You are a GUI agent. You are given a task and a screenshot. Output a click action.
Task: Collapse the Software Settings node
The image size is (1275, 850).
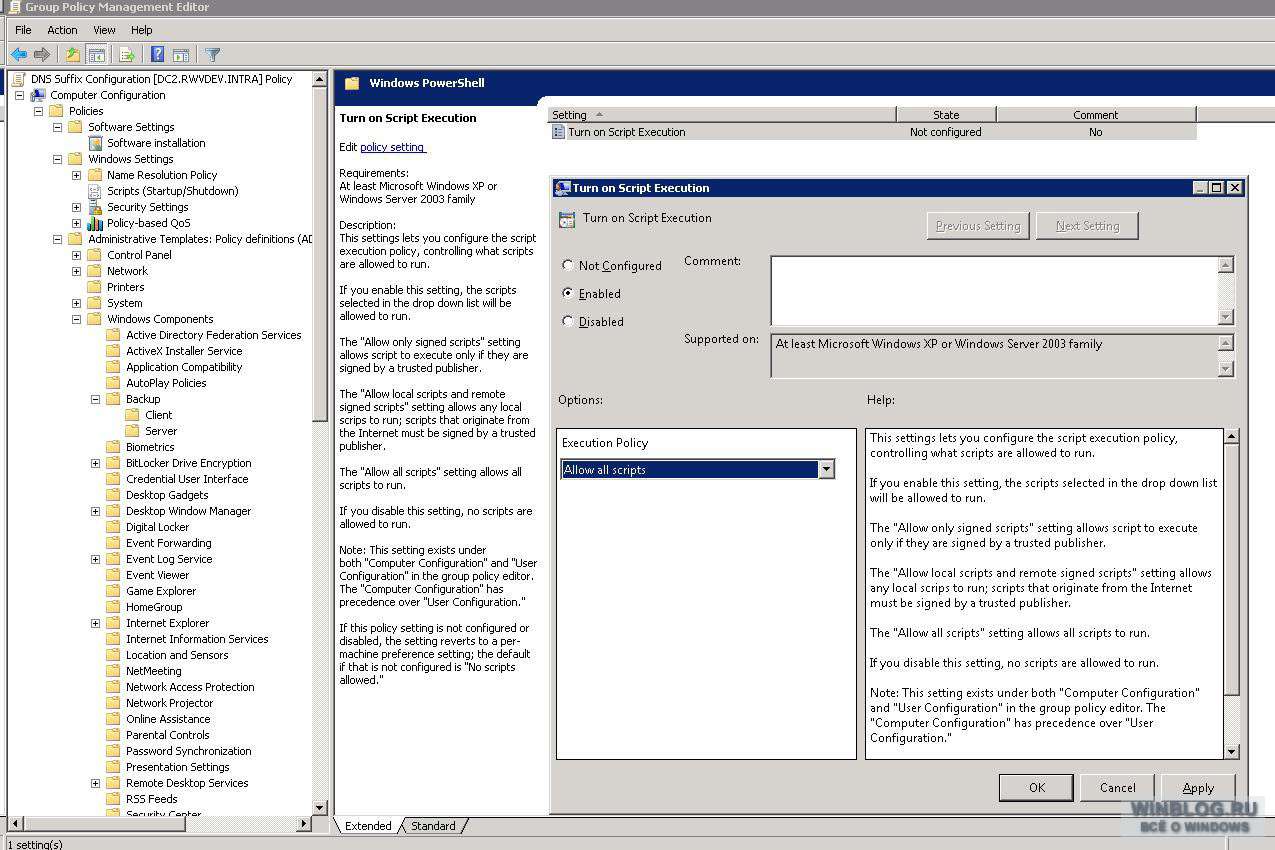coord(58,127)
